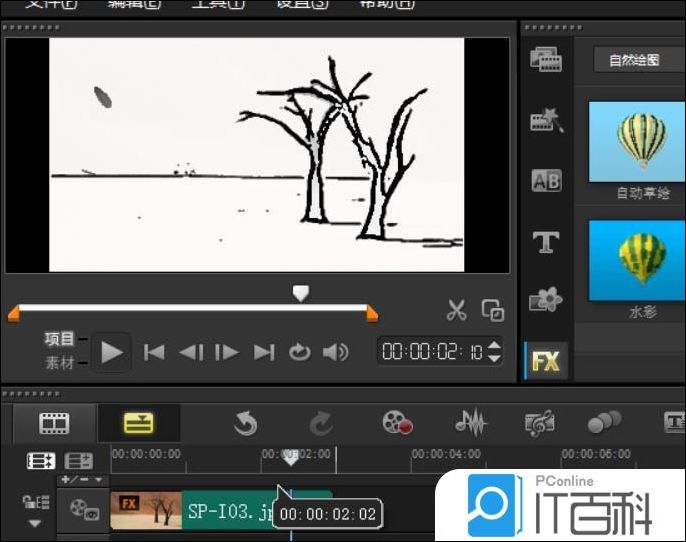This screenshot has height=542, width=686.
Task: Open the Transitions AB icon
Action: (546, 180)
